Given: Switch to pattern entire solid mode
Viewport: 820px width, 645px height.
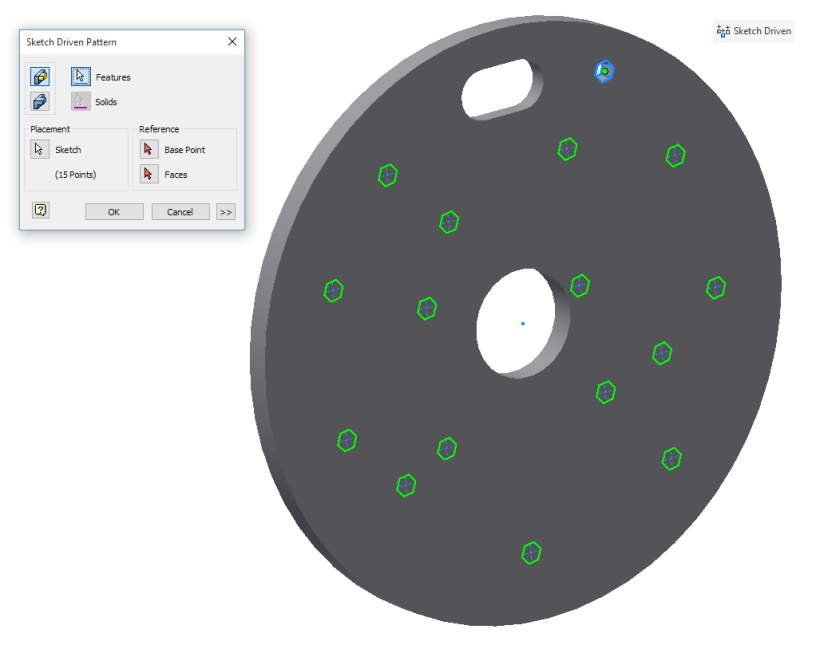Looking at the screenshot, I should pyautogui.click(x=41, y=101).
